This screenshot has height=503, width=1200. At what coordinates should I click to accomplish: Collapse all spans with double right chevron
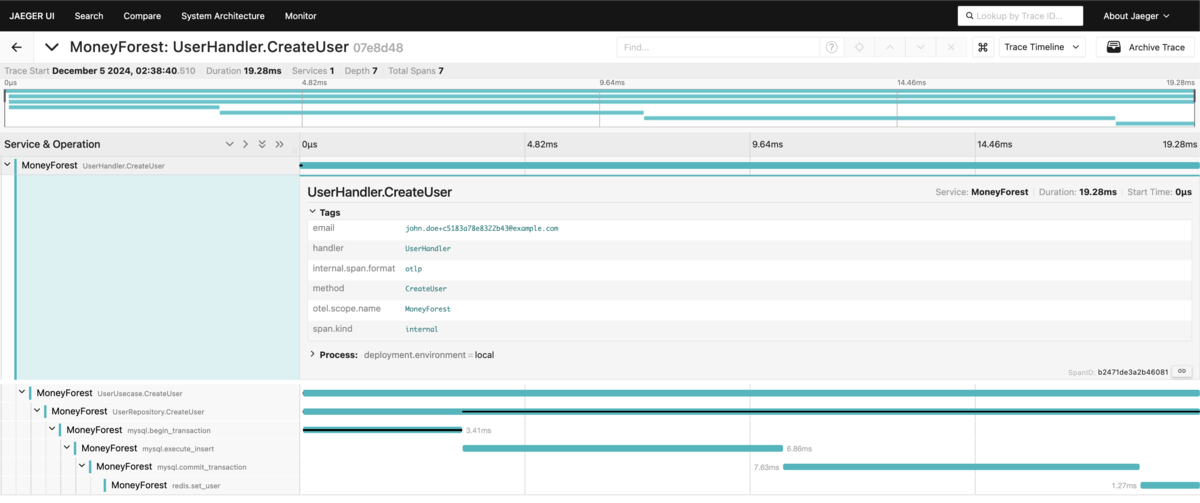pos(280,144)
